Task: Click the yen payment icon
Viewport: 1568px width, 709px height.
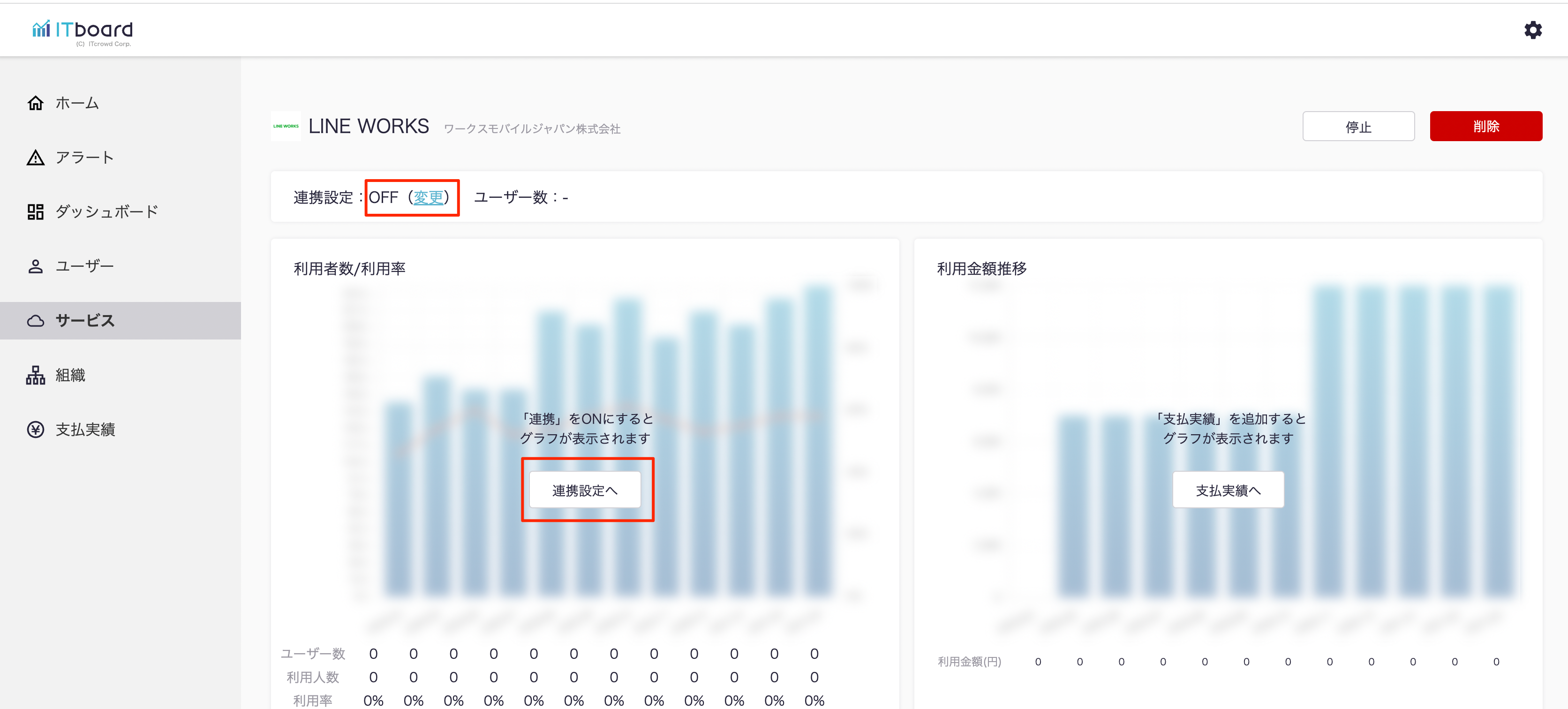Action: point(35,430)
